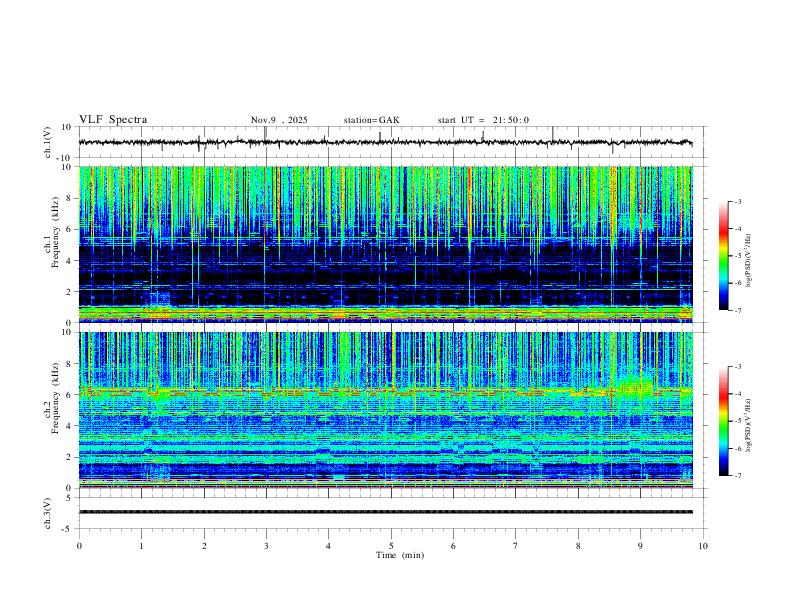Click the log(PSD) label beside ch.2 color bar

pyautogui.click(x=749, y=426)
